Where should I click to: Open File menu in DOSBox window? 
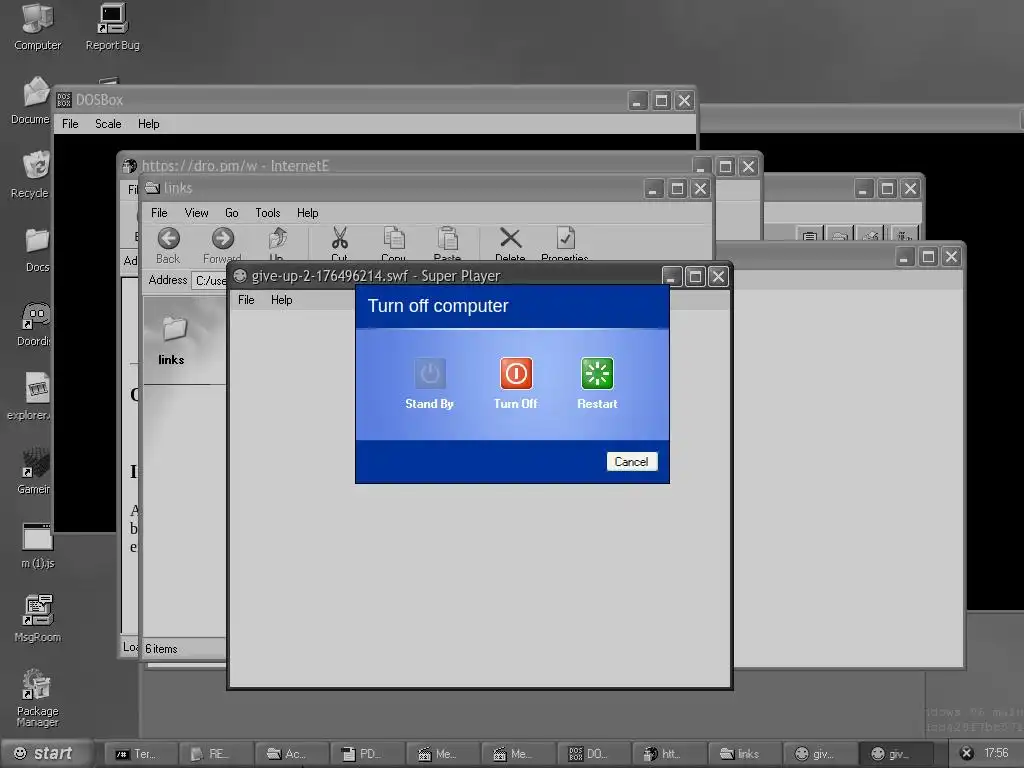[x=70, y=124]
